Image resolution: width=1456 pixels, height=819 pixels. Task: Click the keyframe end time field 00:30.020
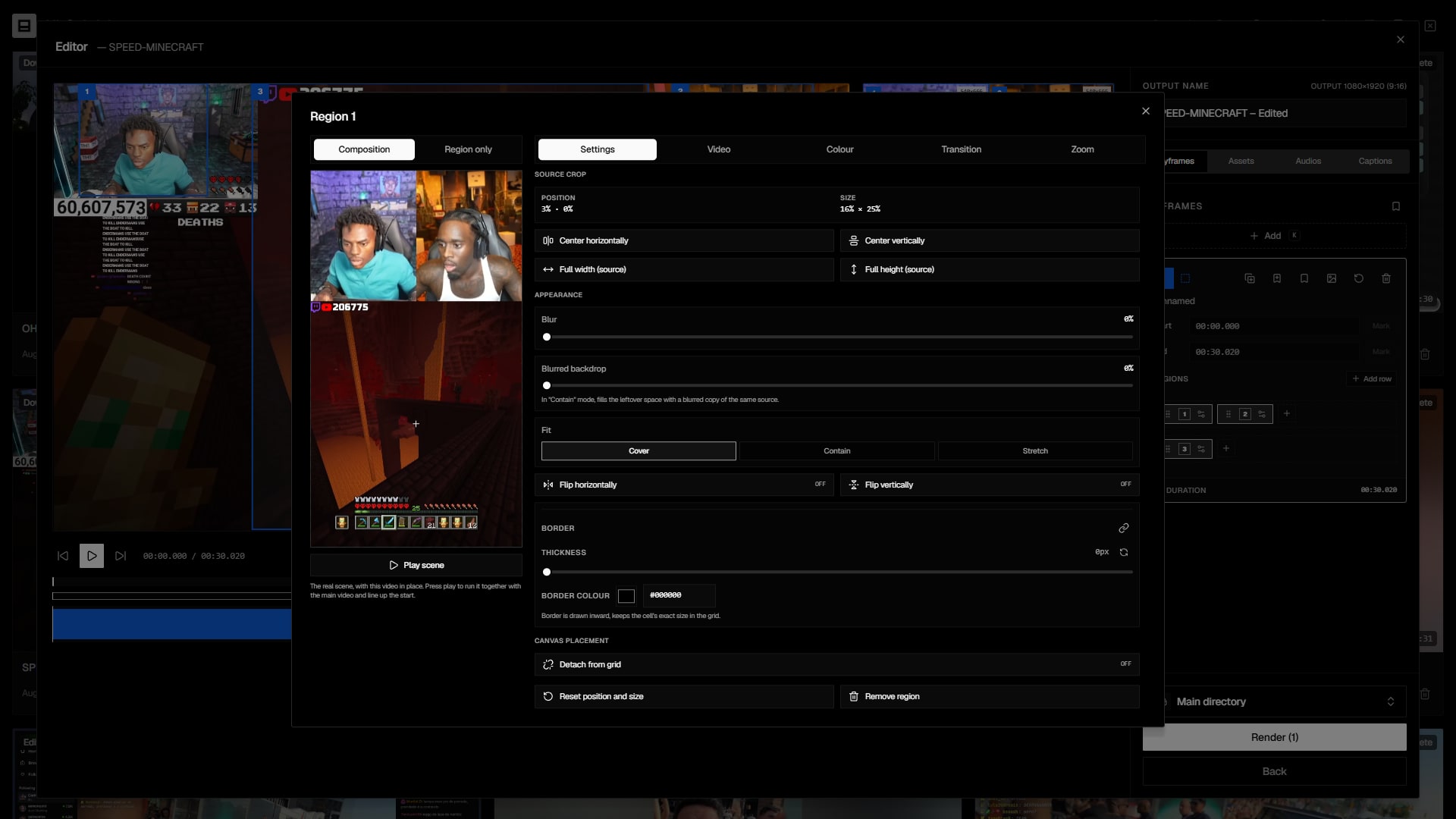click(1275, 352)
